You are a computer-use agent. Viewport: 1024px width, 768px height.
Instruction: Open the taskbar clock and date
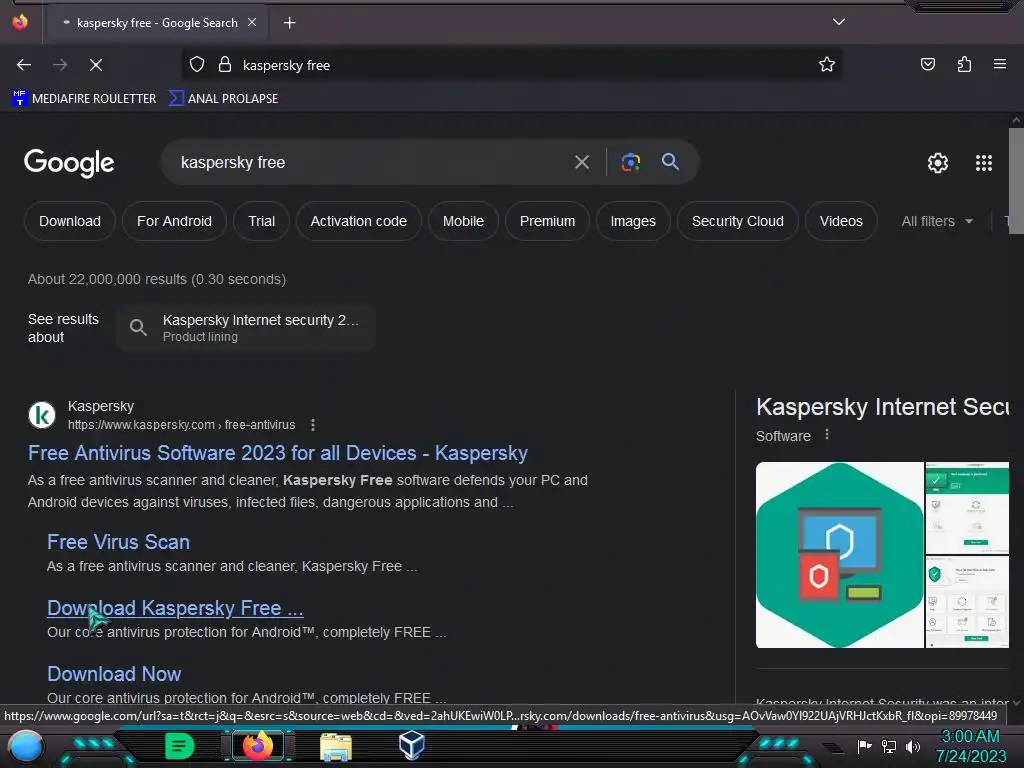(x=970, y=746)
